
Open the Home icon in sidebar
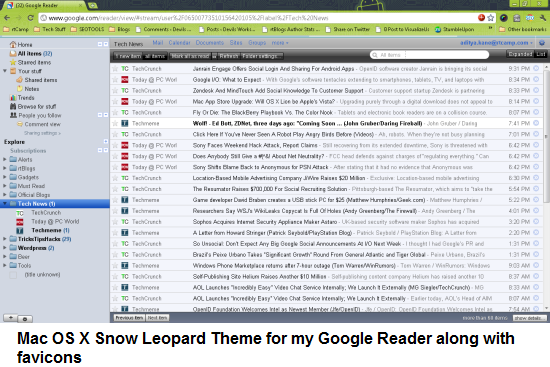13,45
